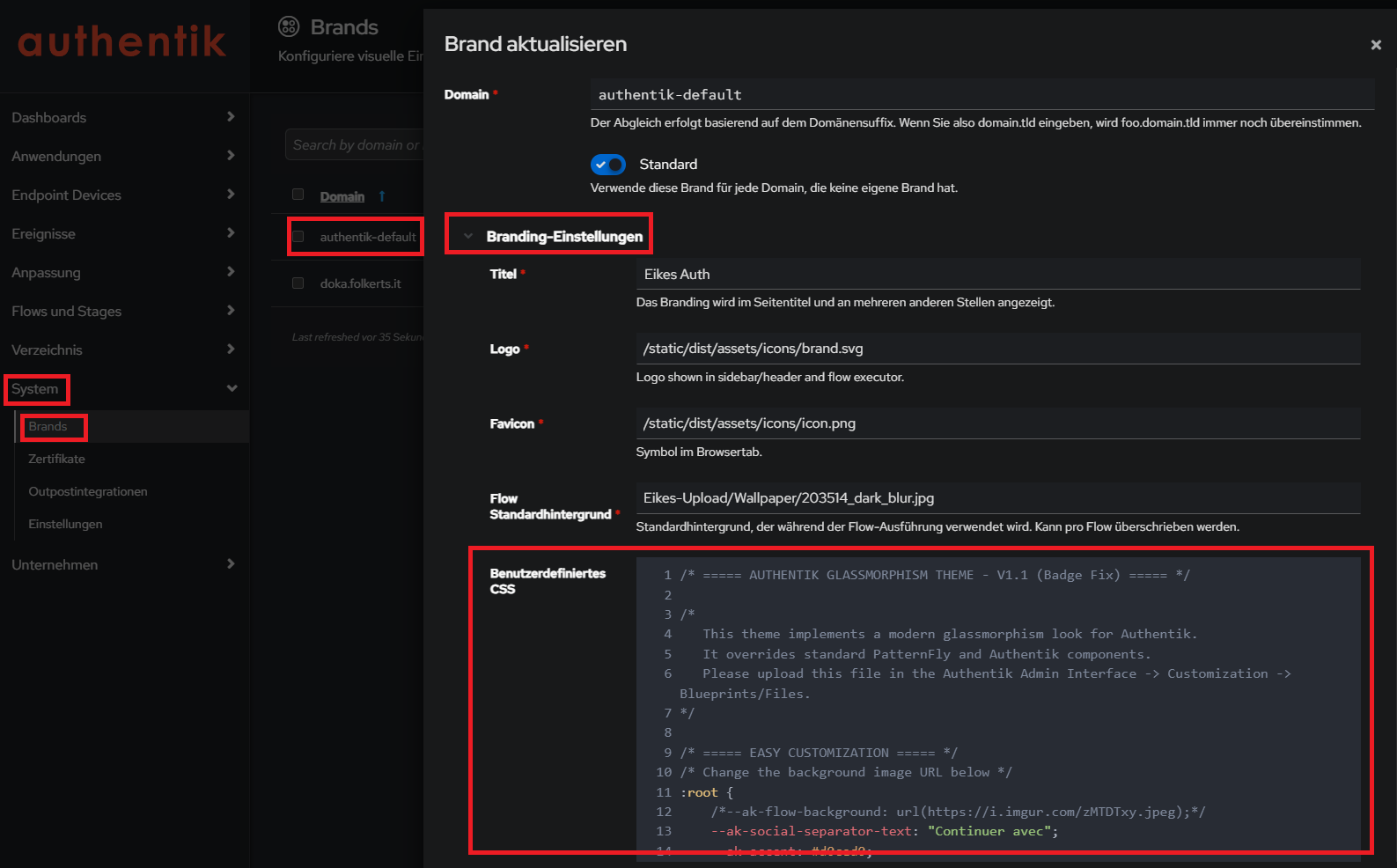This screenshot has height=868, width=1397.
Task: Close the Brand aktualisieren dialog
Action: click(x=1376, y=45)
